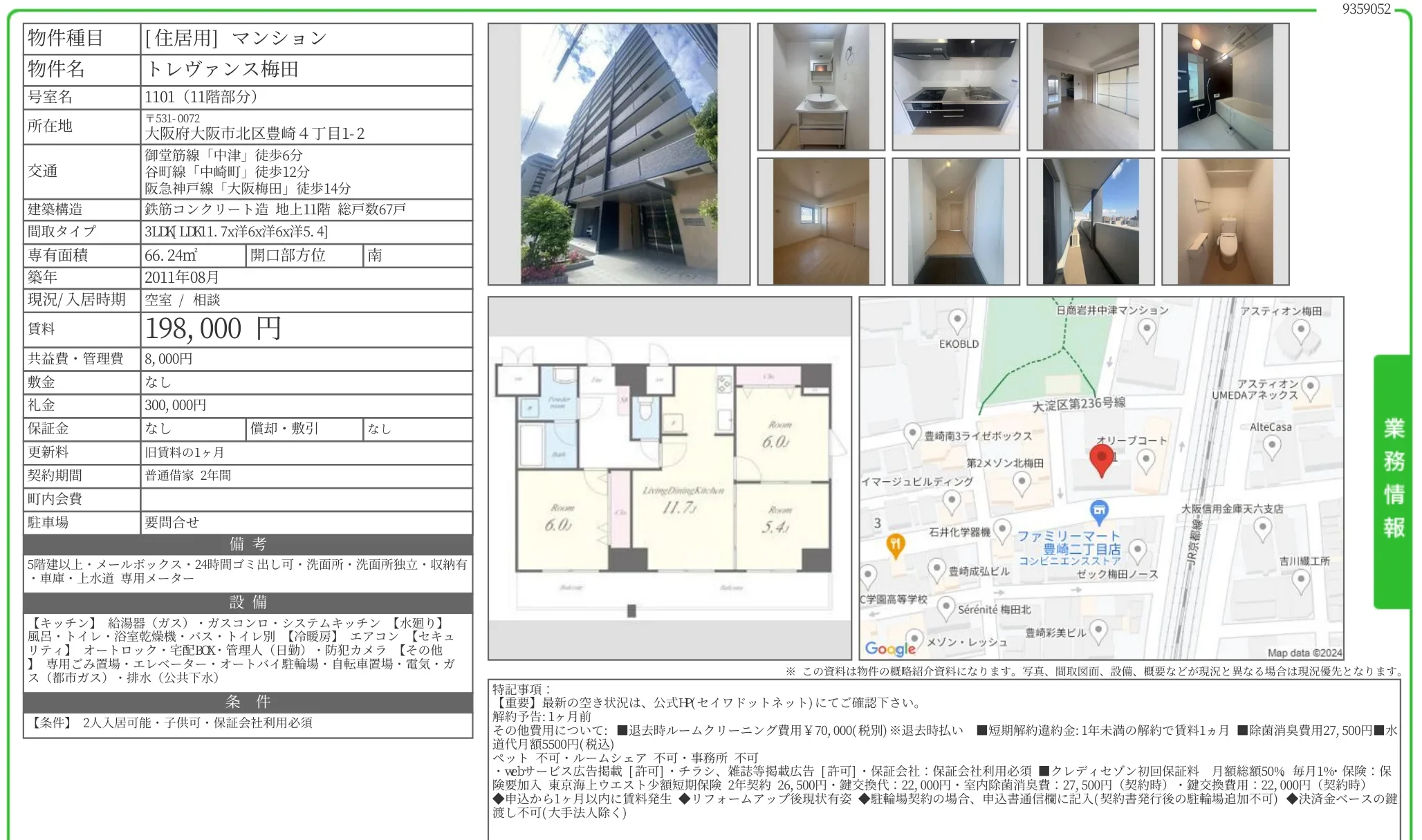
Task: Open the building exterior photo
Action: pyautogui.click(x=618, y=154)
